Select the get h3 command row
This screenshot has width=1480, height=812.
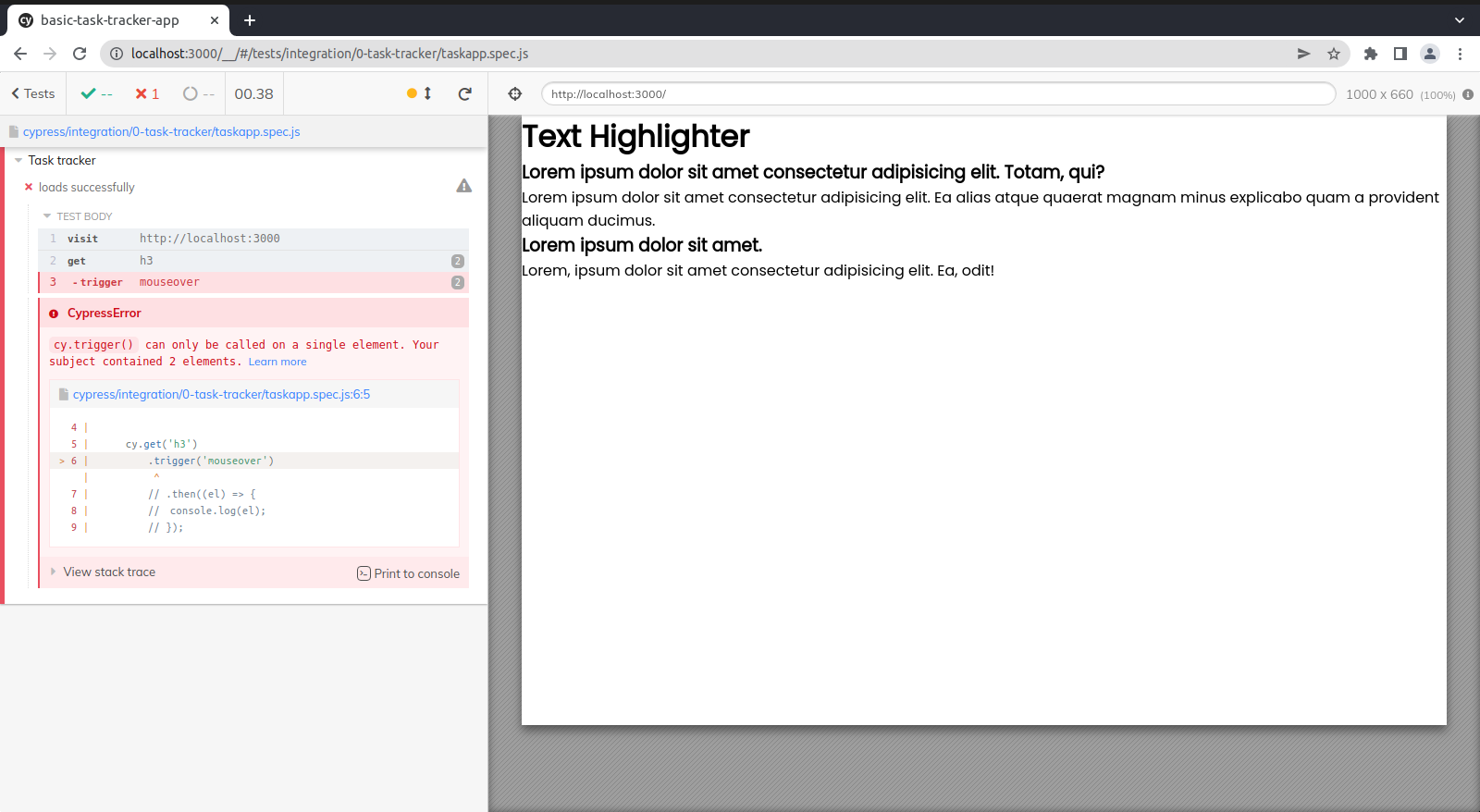point(253,261)
